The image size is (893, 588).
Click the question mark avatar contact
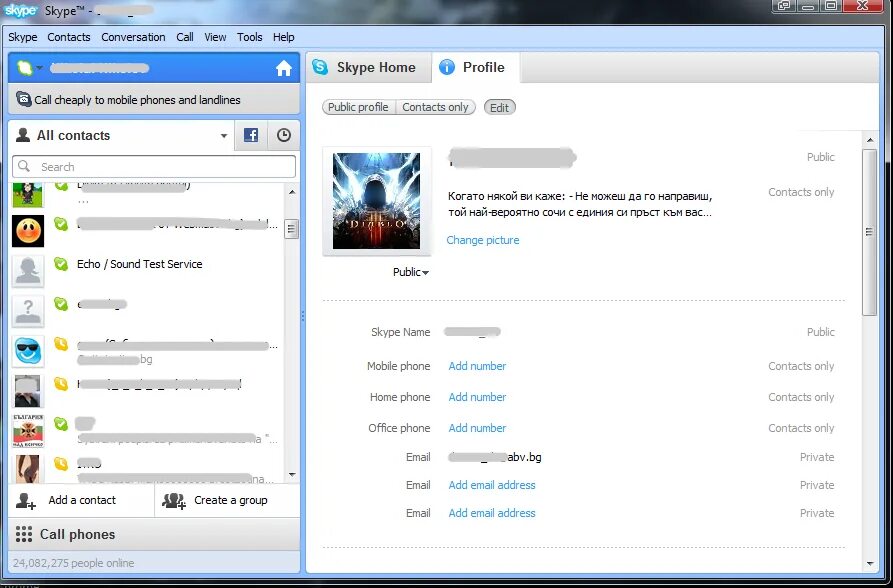coord(28,311)
